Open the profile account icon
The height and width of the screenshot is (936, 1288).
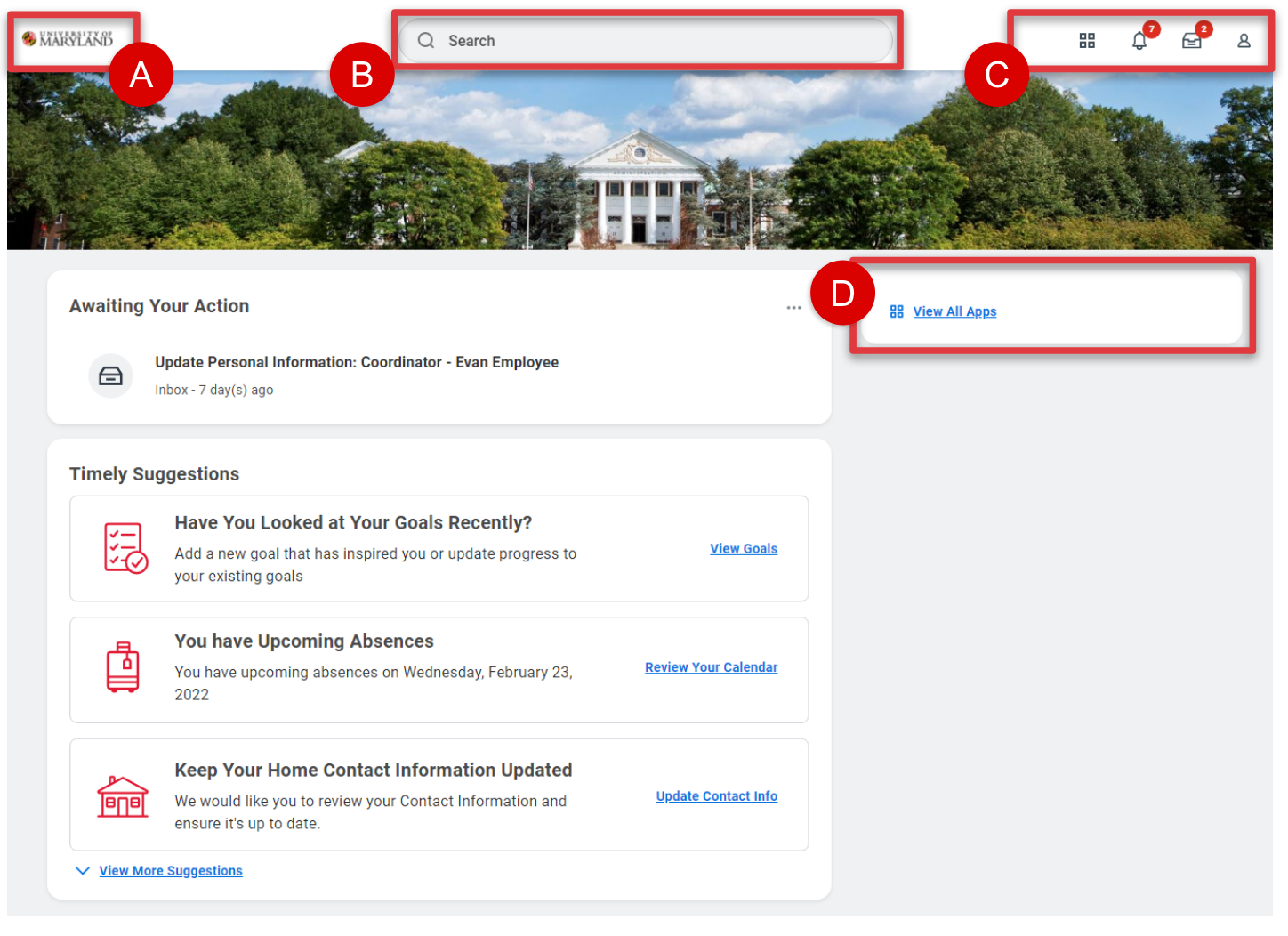click(x=1244, y=41)
